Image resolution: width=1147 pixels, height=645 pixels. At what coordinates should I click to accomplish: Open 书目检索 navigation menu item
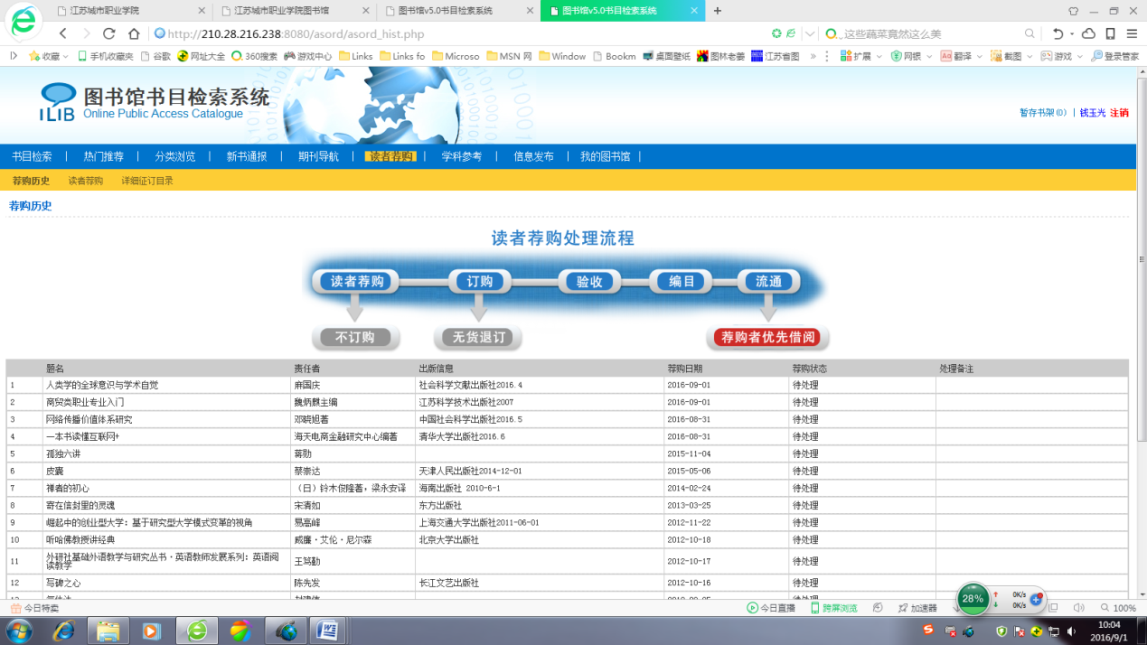[32, 157]
